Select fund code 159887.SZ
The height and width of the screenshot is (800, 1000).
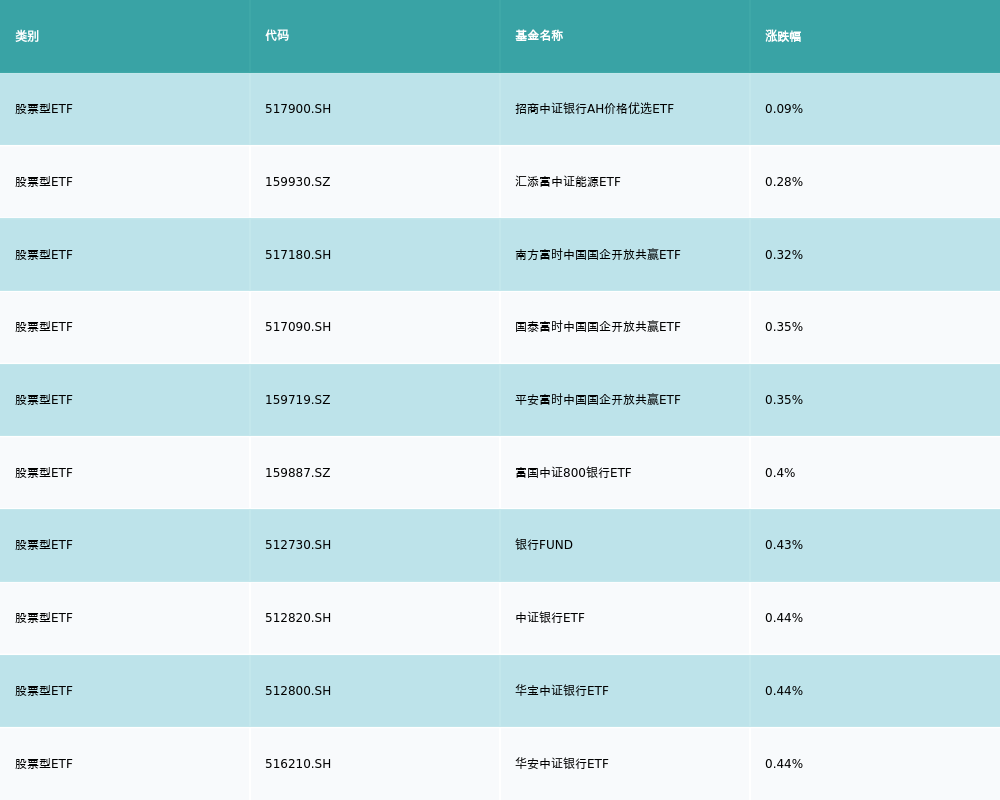(297, 473)
